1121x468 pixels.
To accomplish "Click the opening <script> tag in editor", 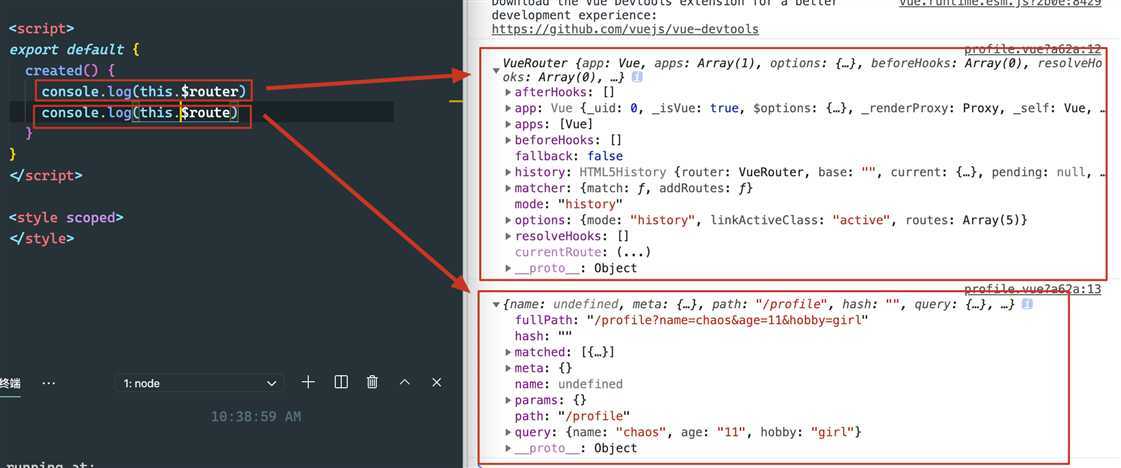I will pos(41,29).
